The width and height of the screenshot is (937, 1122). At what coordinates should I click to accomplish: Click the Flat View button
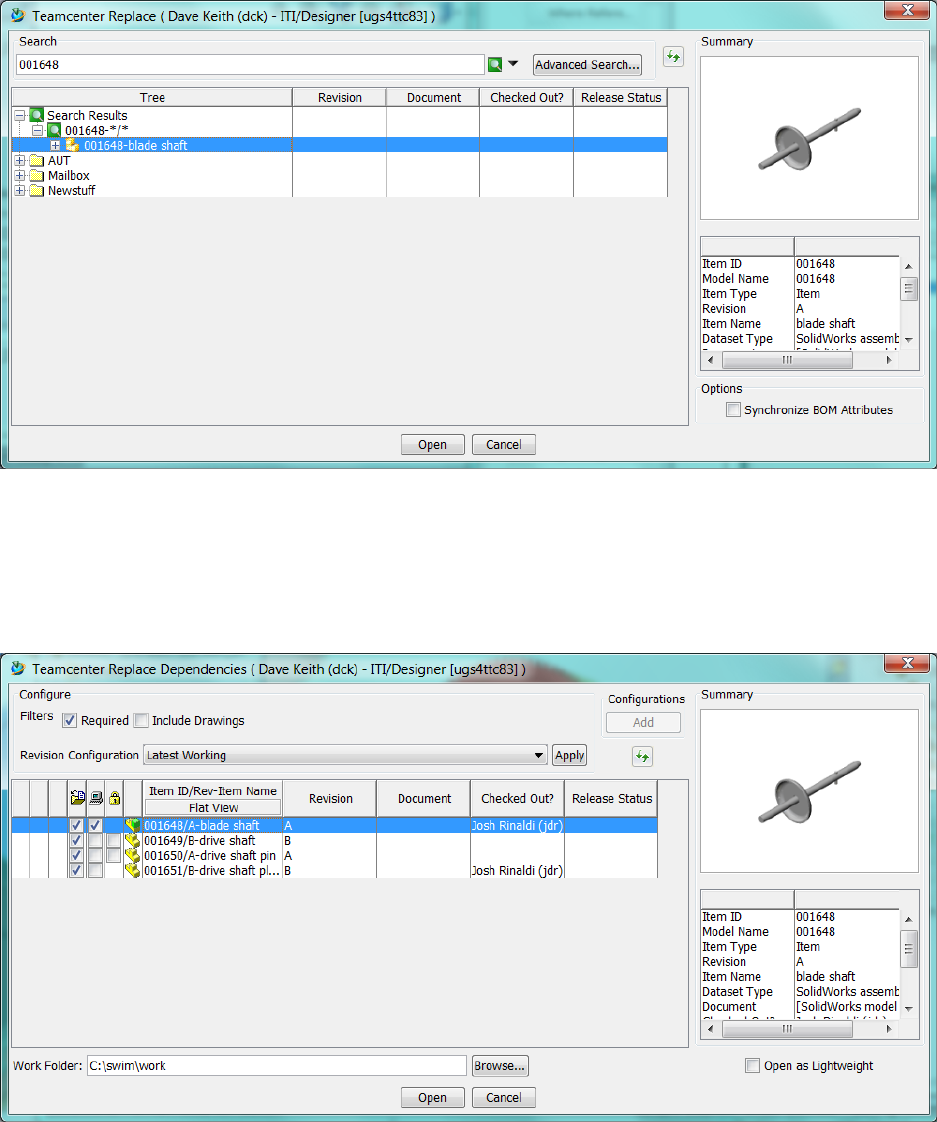coord(213,807)
